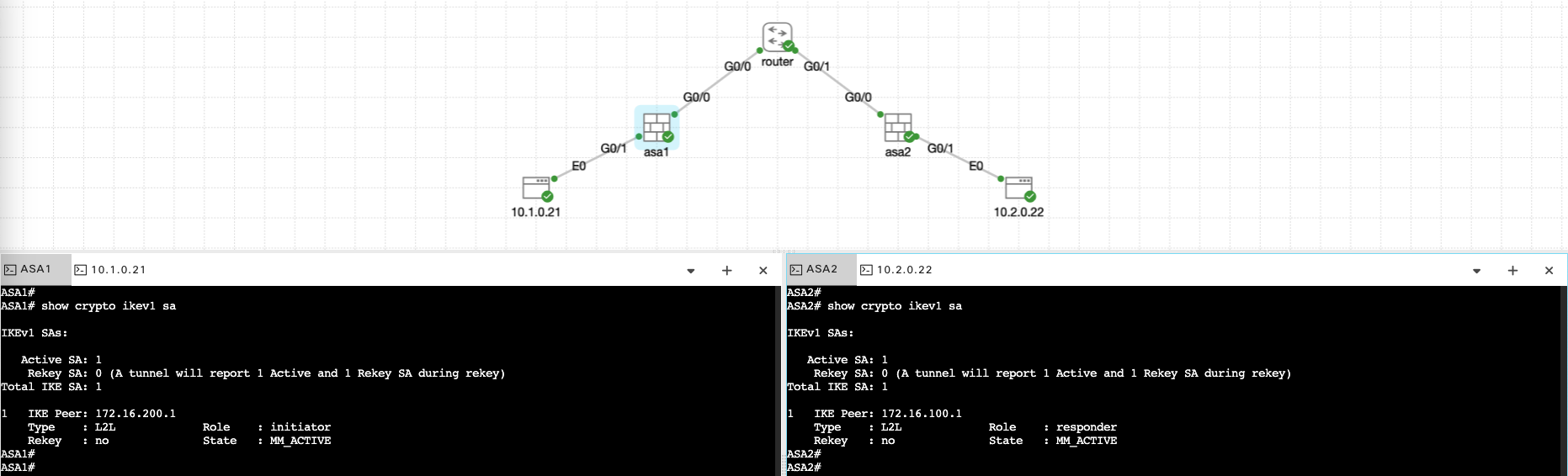Select the 10.1.0.21 host icon
Screen dimensions: 1568x476
point(535,187)
